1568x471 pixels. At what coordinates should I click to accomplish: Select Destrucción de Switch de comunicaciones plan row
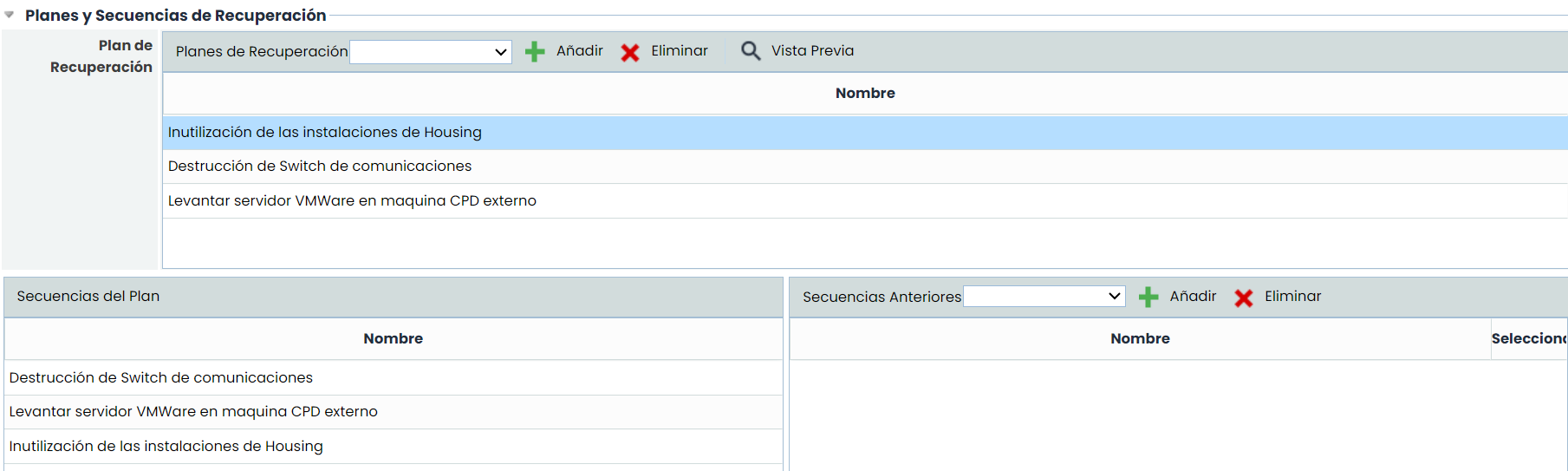pos(320,167)
